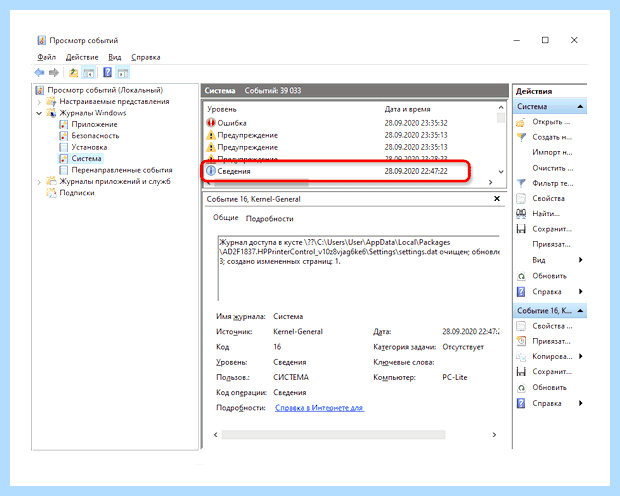This screenshot has width=620, height=496.
Task: Click the Help question mark toolbar icon
Action: [x=107, y=72]
